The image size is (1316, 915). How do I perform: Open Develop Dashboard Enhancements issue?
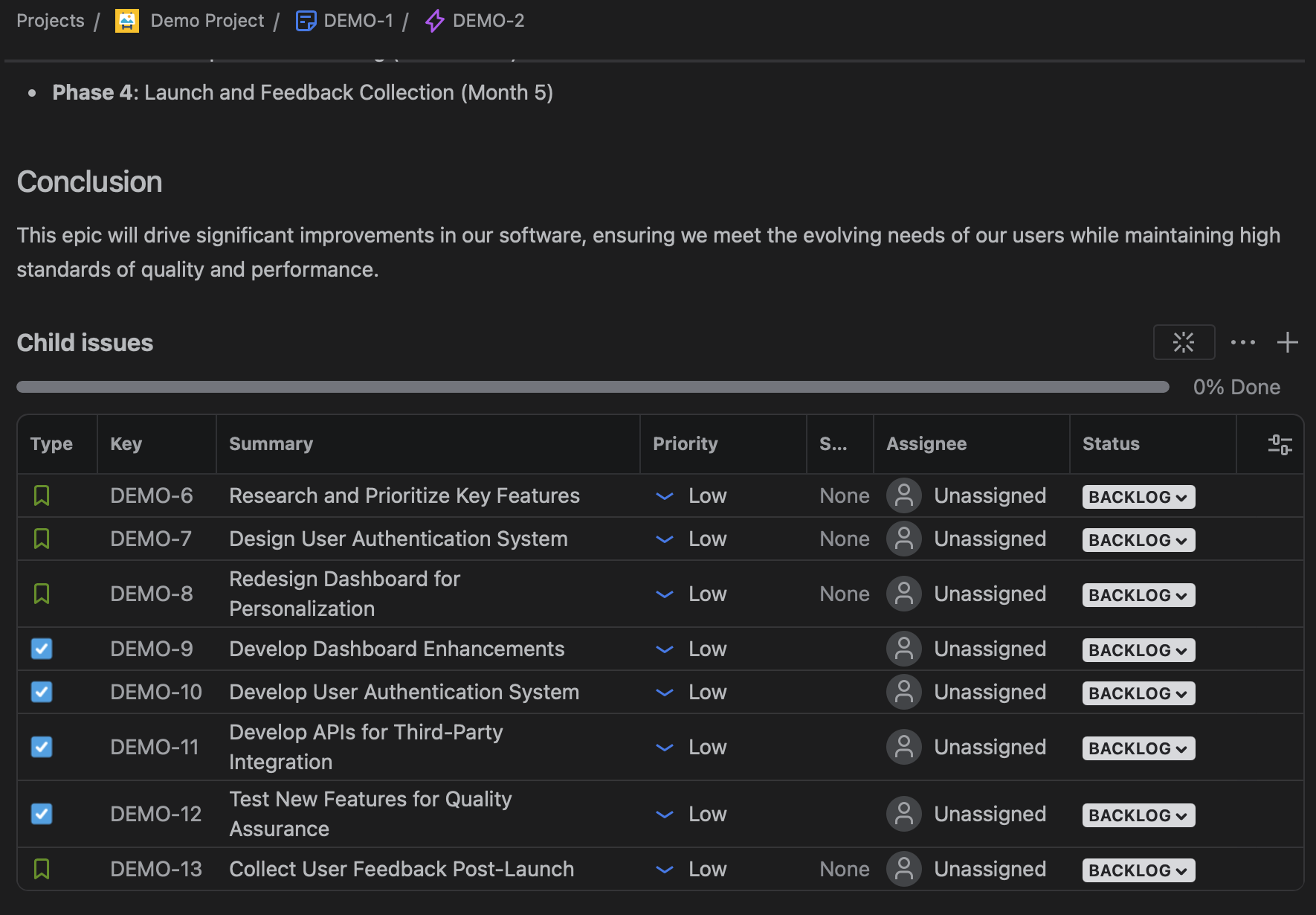[x=396, y=649]
